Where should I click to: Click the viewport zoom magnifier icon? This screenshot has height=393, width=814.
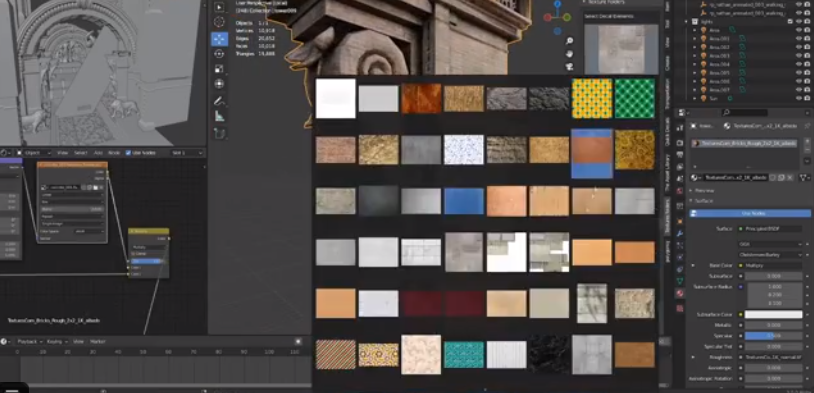pyautogui.click(x=569, y=41)
